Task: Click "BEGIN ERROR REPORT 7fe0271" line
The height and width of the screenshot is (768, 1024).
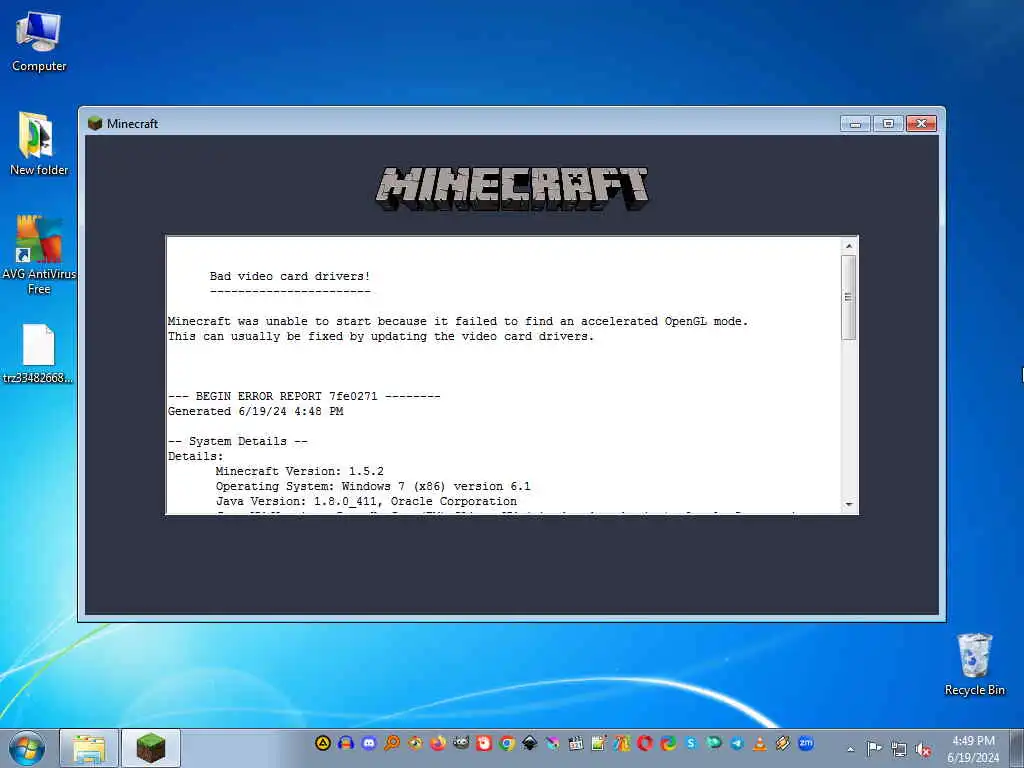Action: [x=304, y=396]
